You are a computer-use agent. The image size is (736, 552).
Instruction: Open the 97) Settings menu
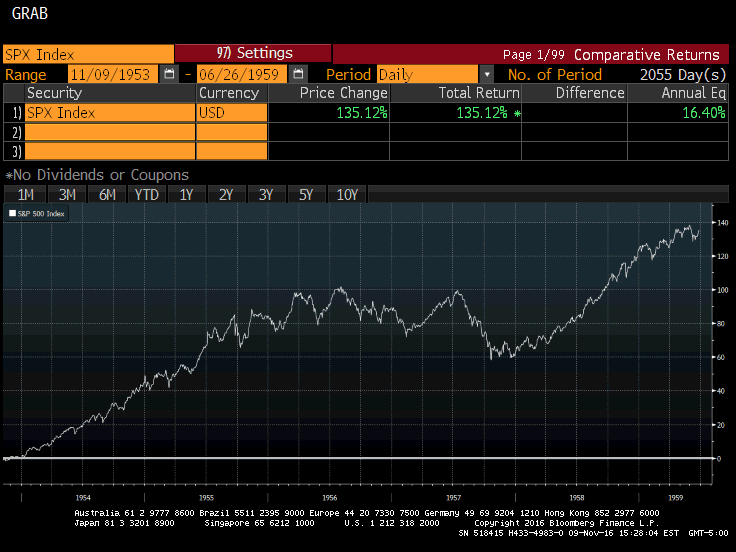(253, 53)
